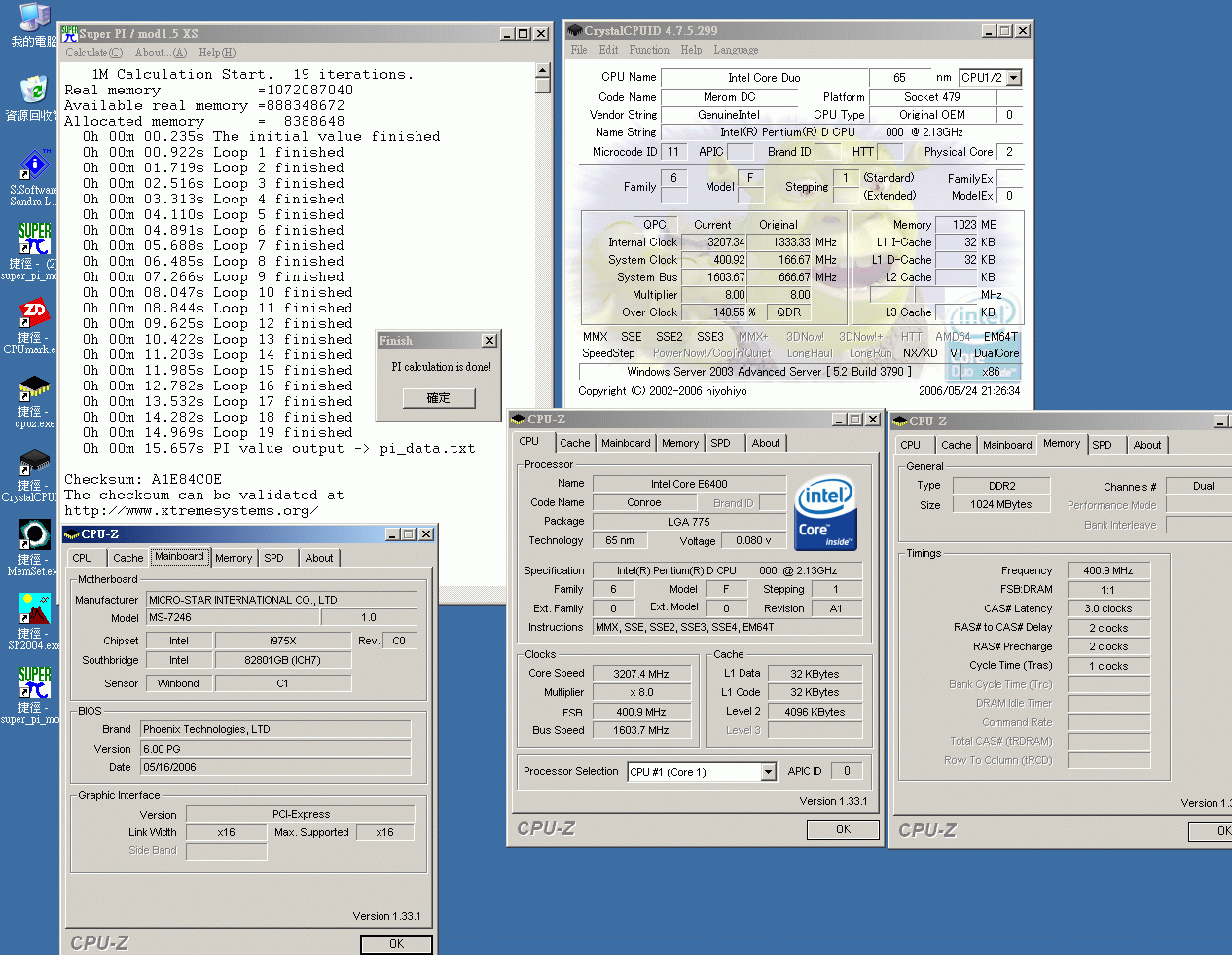Expand the CPU1/2 dropdown in CrystalCPUID
Screen dimensions: 1232x955
(x=1014, y=78)
